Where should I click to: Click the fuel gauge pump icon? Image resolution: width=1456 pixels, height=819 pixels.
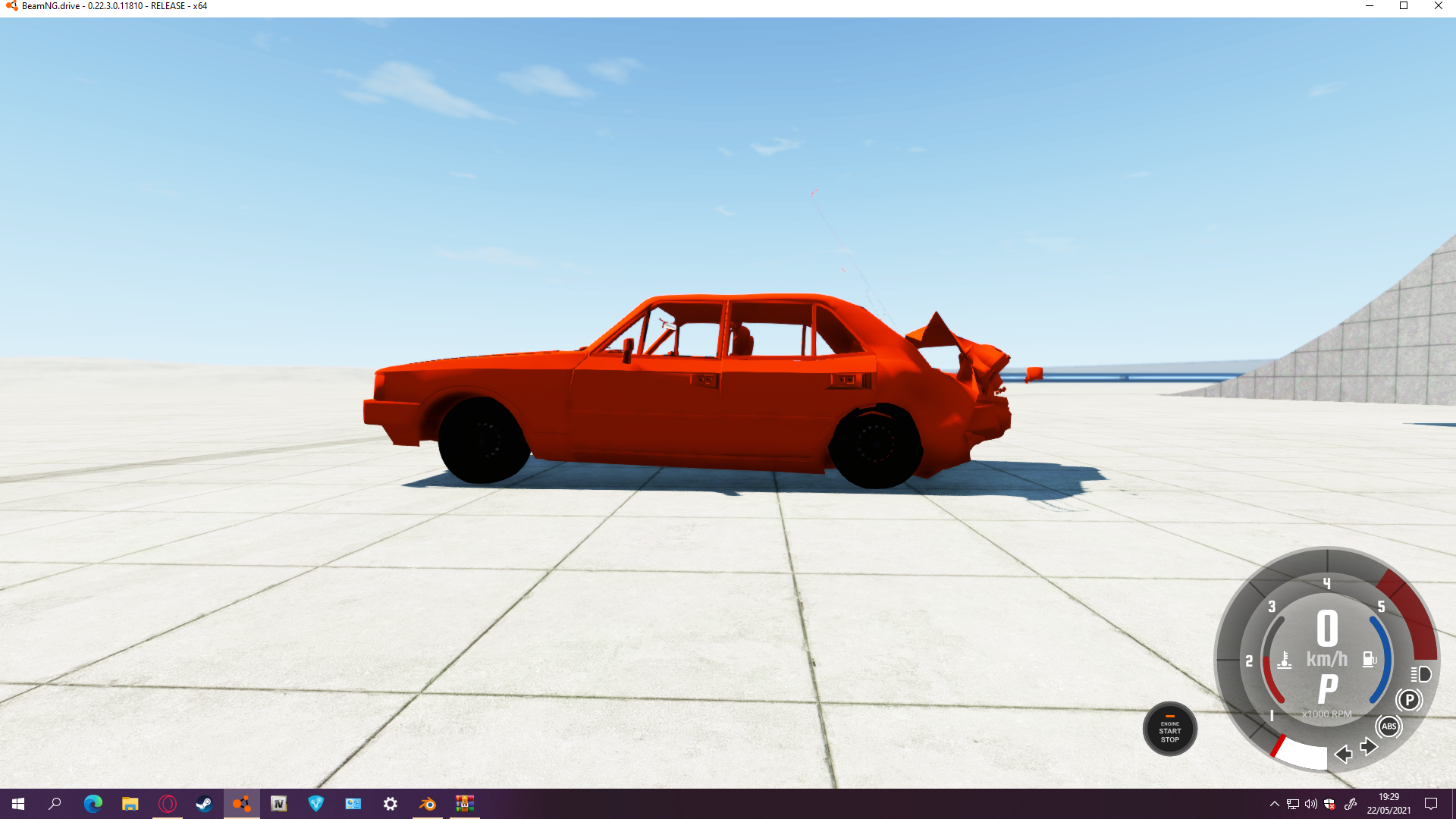pos(1370,659)
